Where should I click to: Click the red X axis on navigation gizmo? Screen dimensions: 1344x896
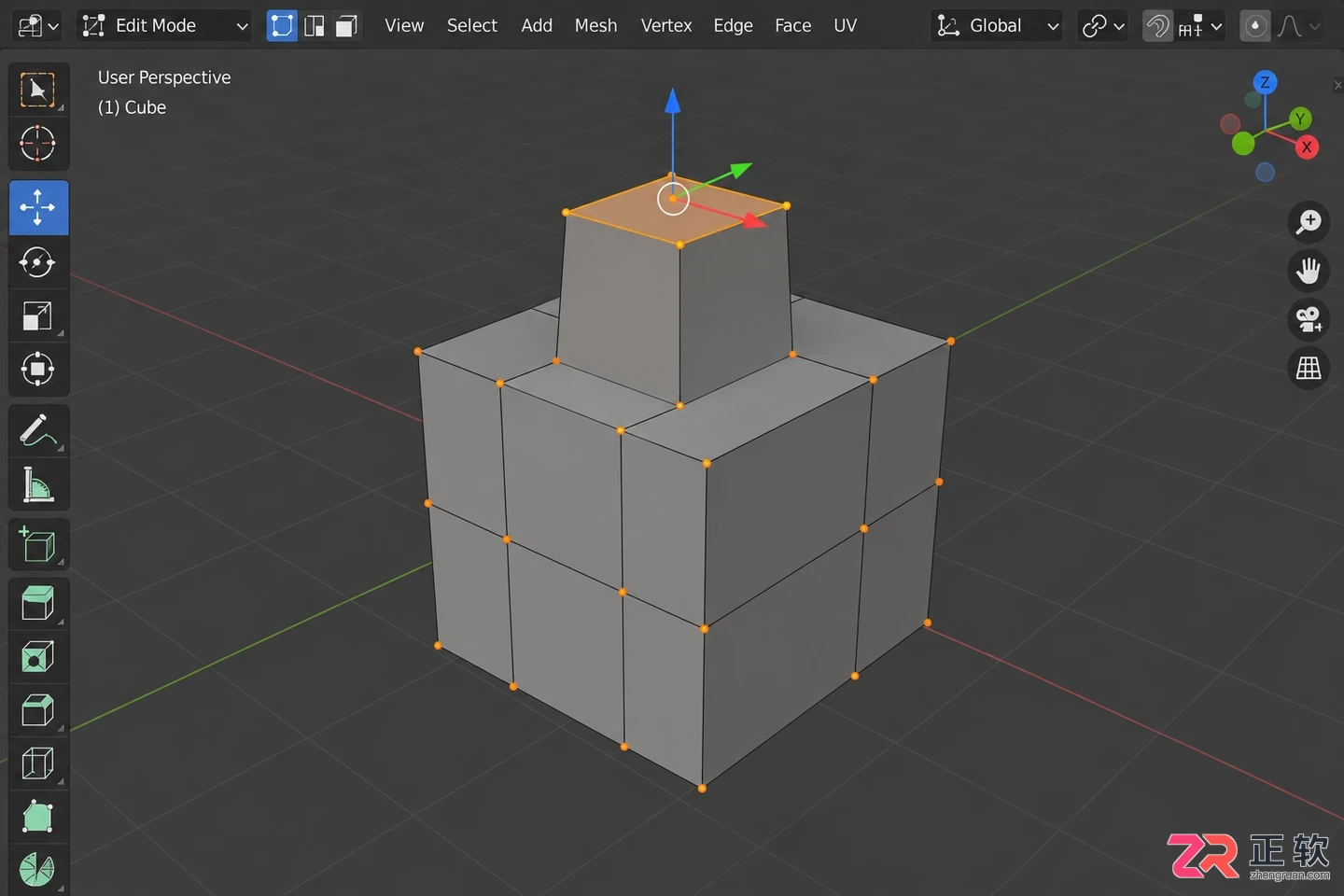(x=1307, y=147)
